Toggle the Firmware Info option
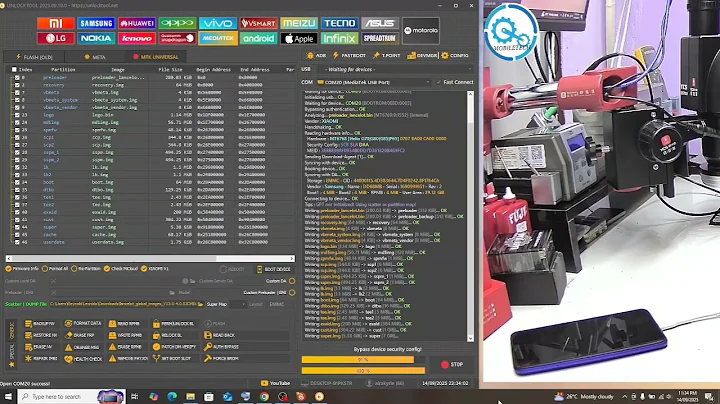This screenshot has width=720, height=404. (x=22, y=269)
